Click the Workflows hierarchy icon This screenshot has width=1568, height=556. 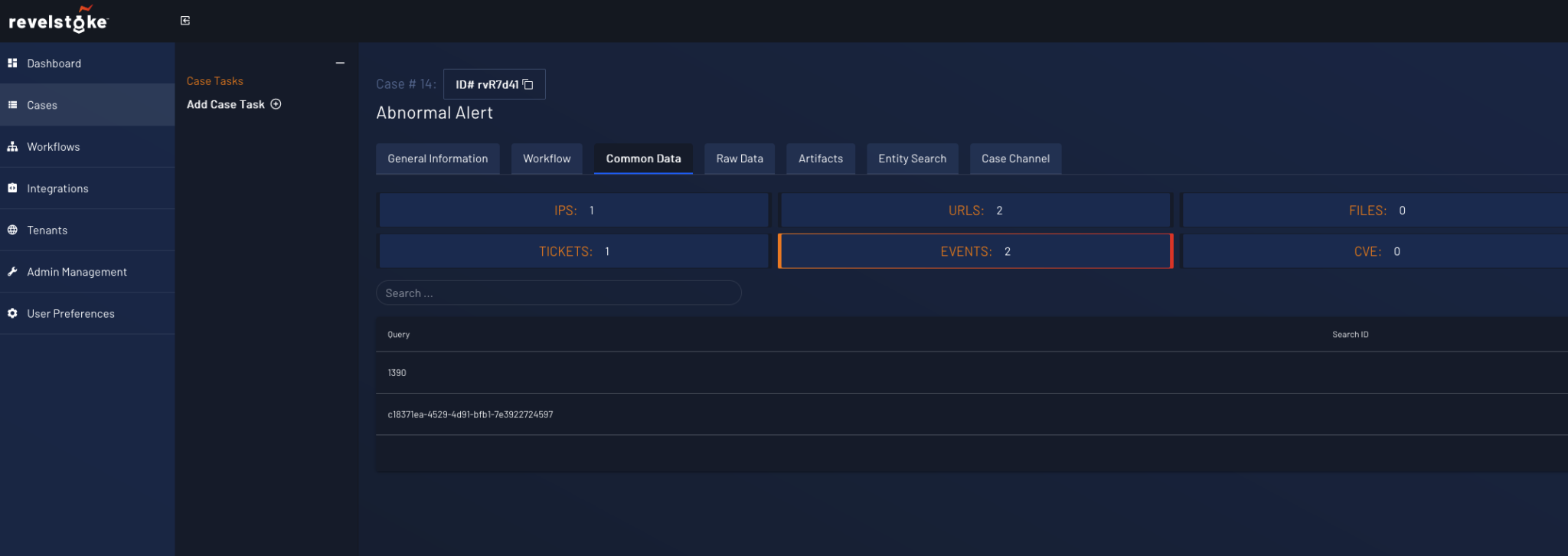click(12, 146)
